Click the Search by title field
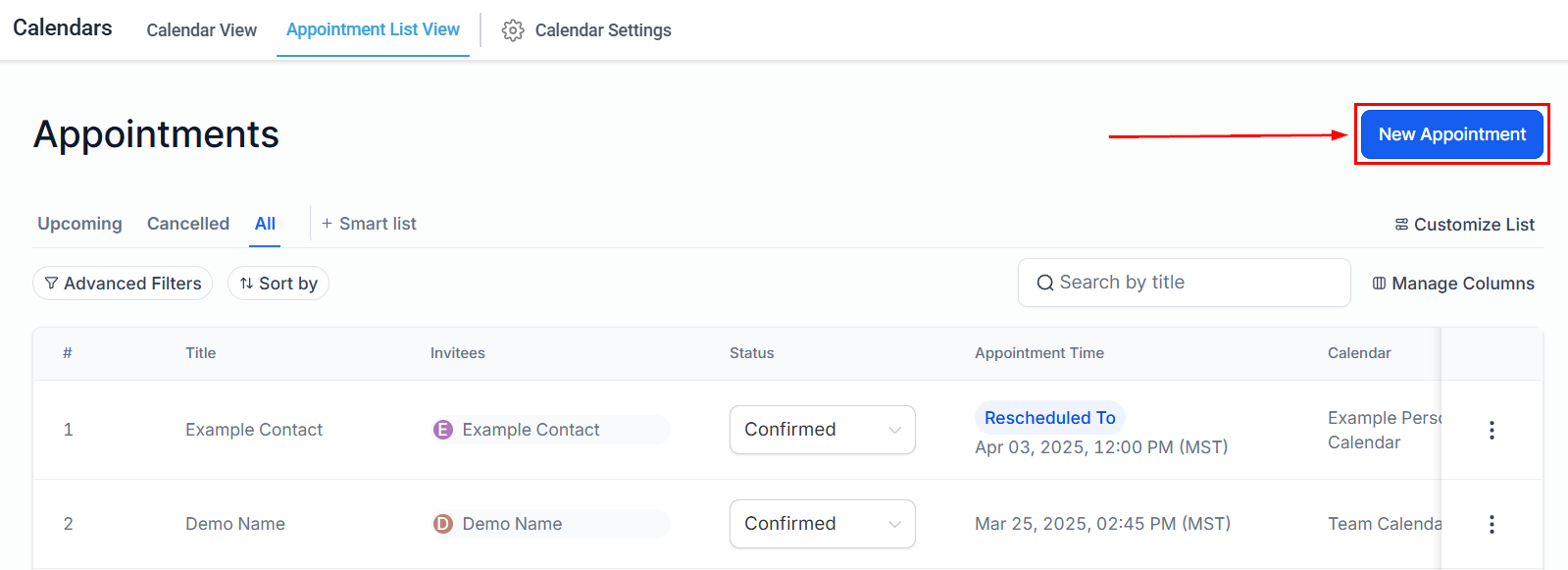 1185,283
